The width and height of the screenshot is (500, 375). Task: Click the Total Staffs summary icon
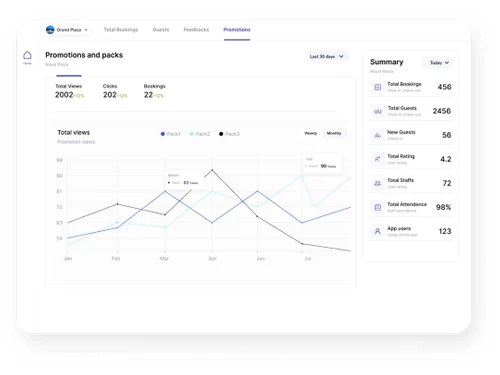tap(377, 183)
